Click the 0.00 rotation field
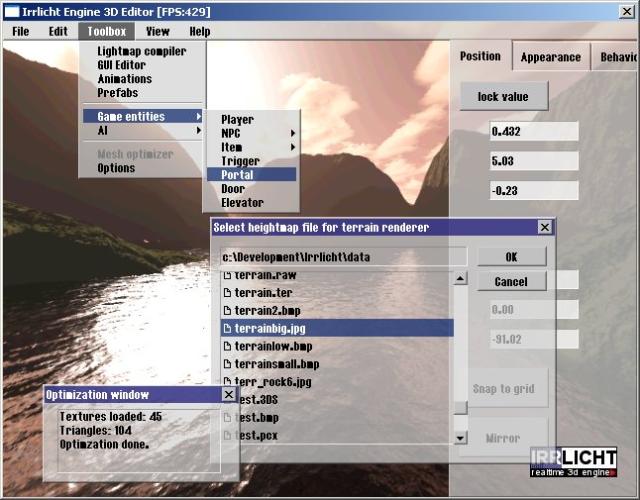This screenshot has width=640, height=500. pyautogui.click(x=534, y=309)
